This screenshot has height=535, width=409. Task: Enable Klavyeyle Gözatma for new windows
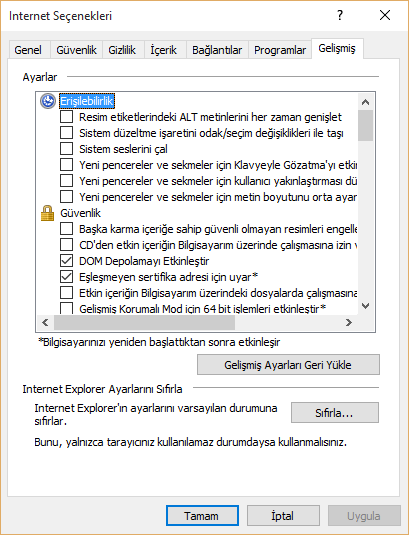pyautogui.click(x=66, y=165)
